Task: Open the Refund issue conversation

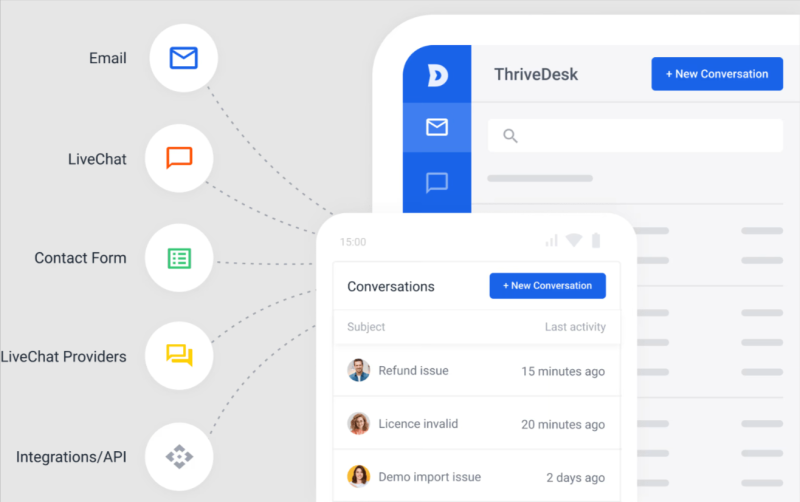Action: (477, 370)
